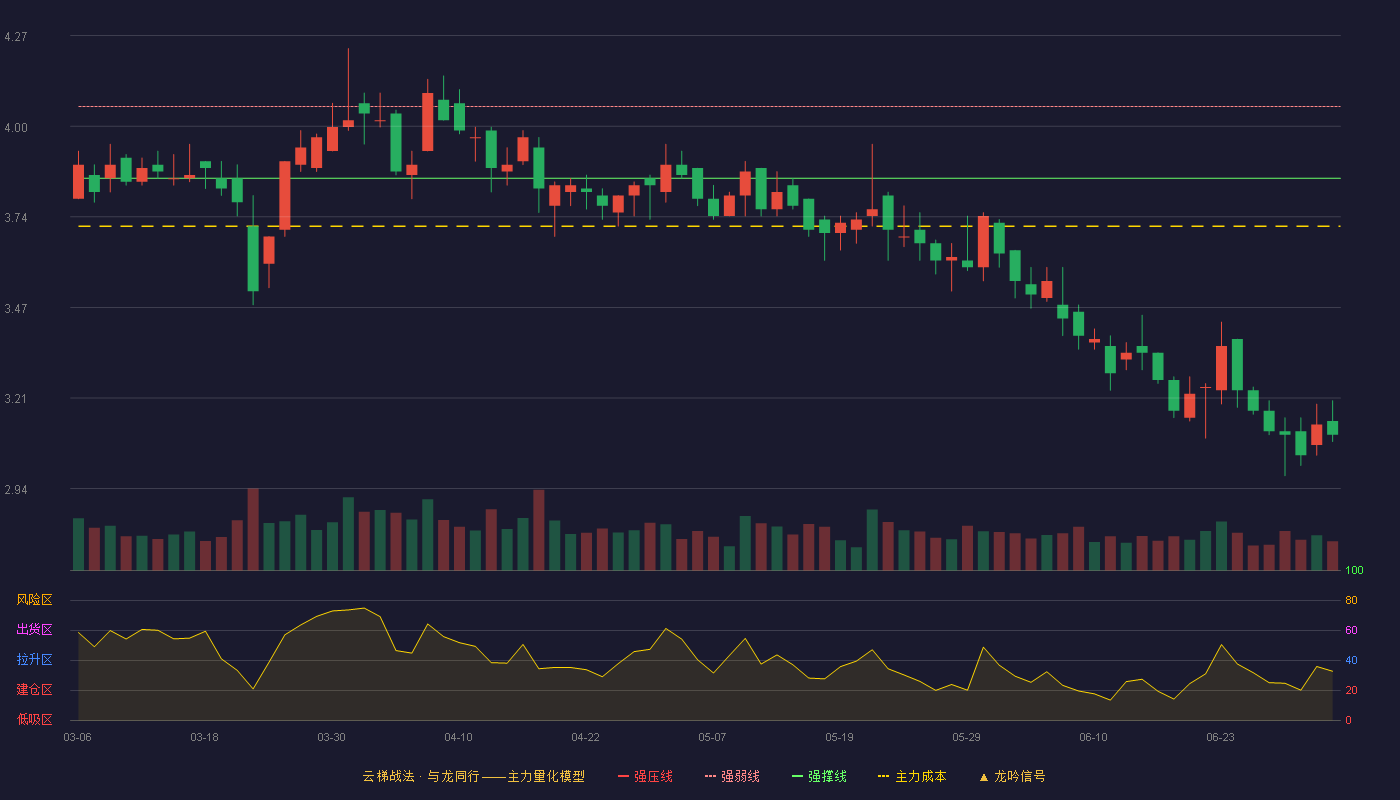The width and height of the screenshot is (1400, 800).
Task: Click the 04-22 date label
Action: coord(585,737)
